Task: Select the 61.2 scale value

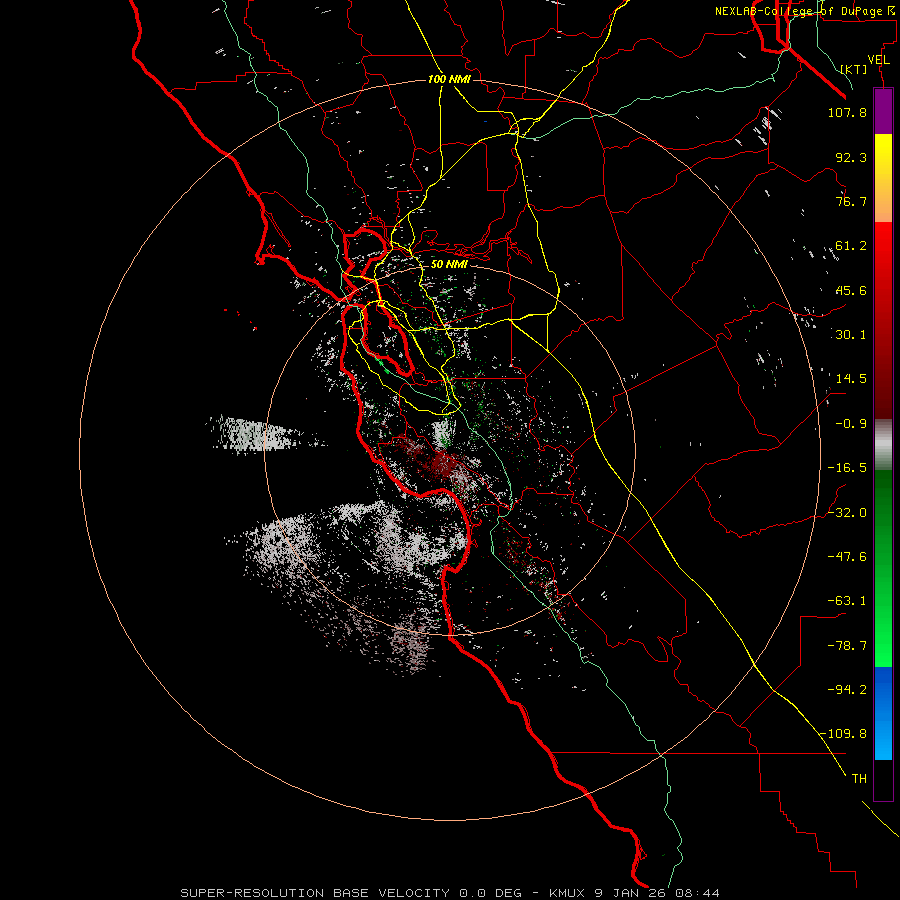Action: [x=851, y=246]
